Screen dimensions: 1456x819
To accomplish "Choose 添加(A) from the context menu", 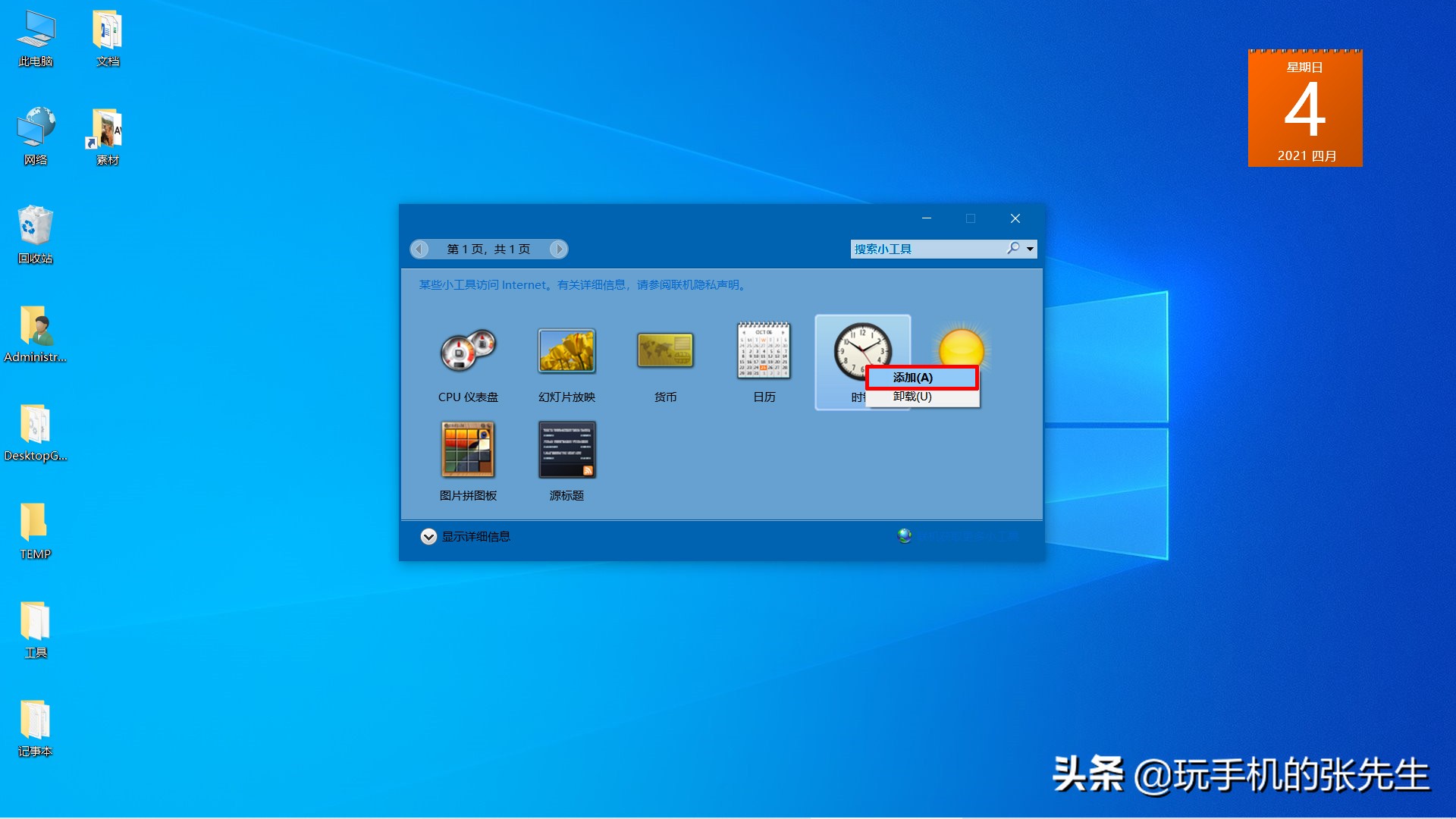I will [922, 377].
